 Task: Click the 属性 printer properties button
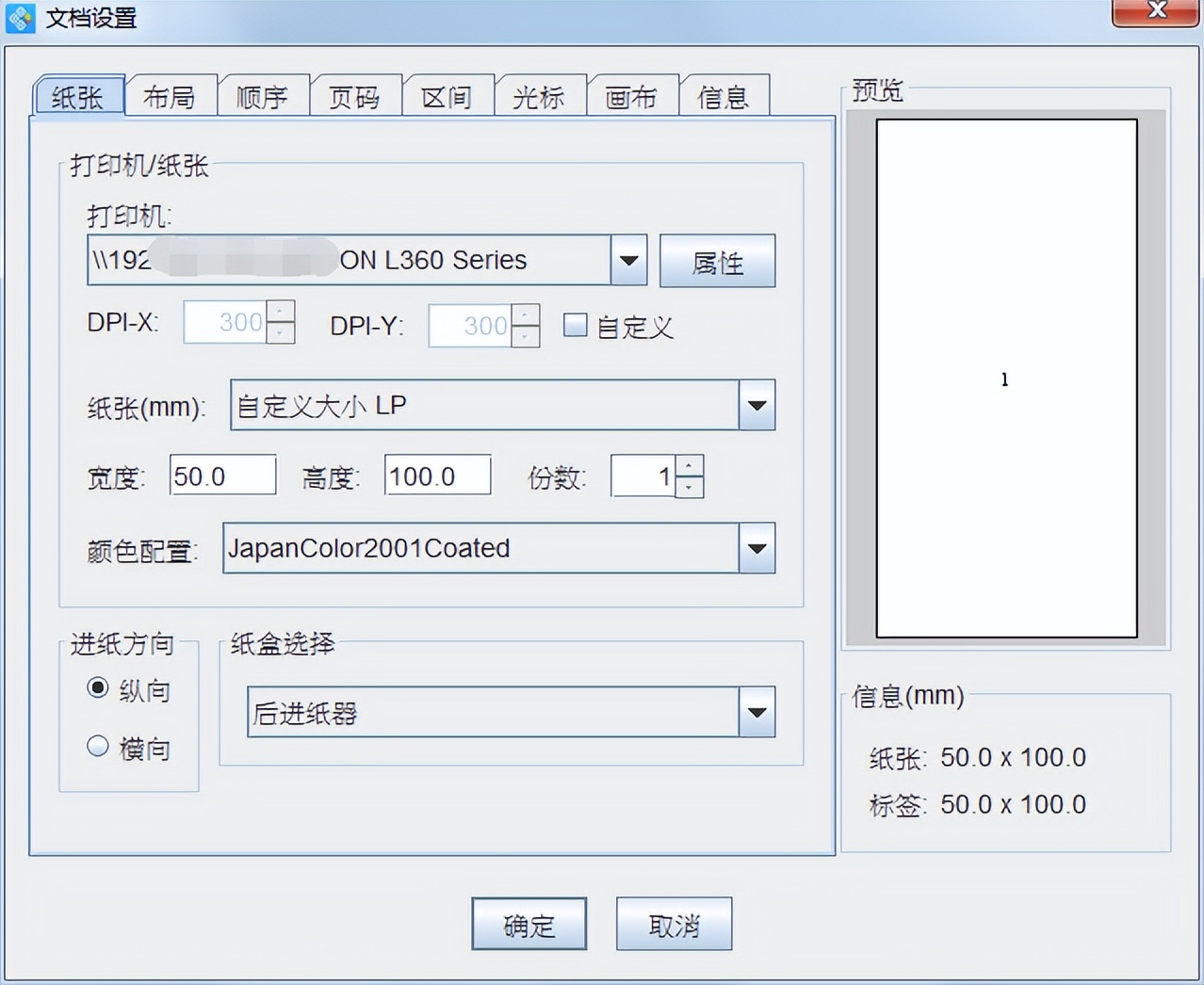pyautogui.click(x=717, y=261)
